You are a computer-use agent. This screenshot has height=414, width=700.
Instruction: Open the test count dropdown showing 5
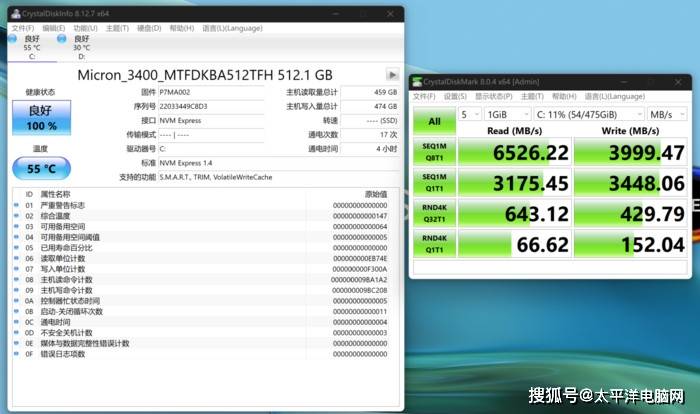tap(470, 114)
